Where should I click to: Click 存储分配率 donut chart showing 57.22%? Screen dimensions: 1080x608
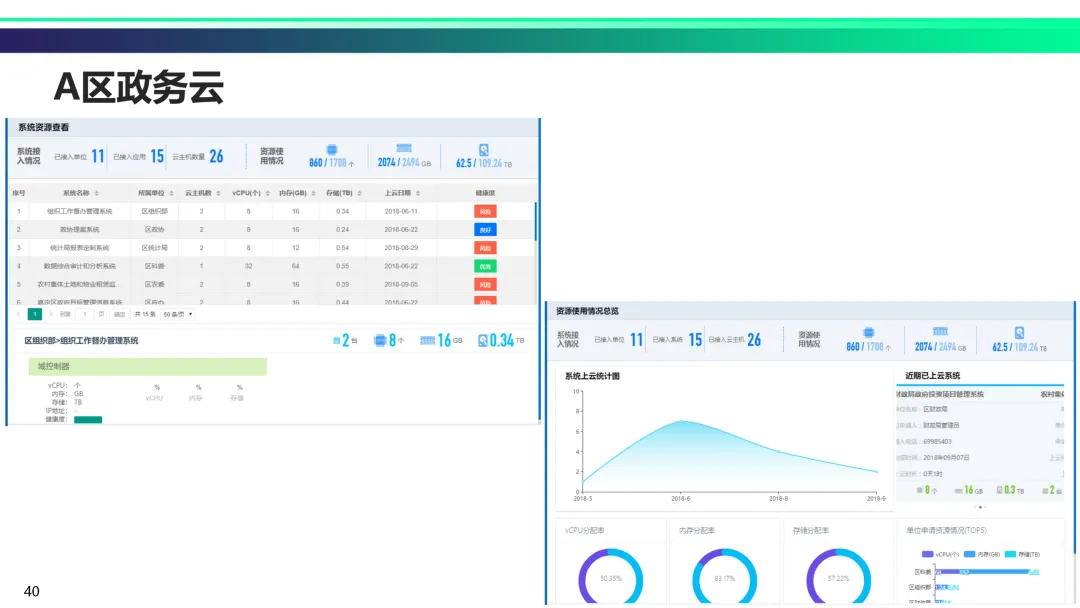[x=838, y=577]
